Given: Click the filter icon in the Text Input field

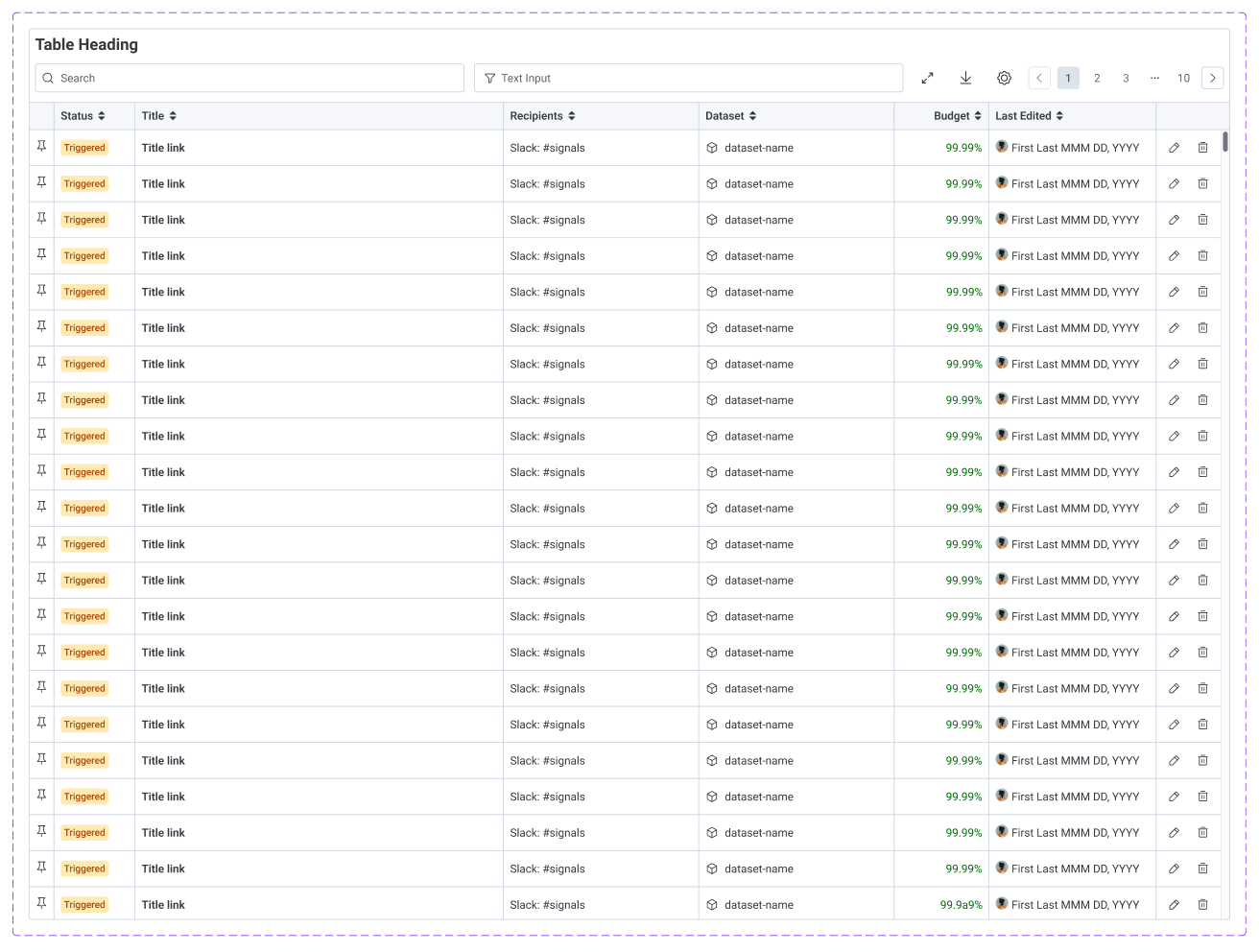Looking at the screenshot, I should 490,78.
